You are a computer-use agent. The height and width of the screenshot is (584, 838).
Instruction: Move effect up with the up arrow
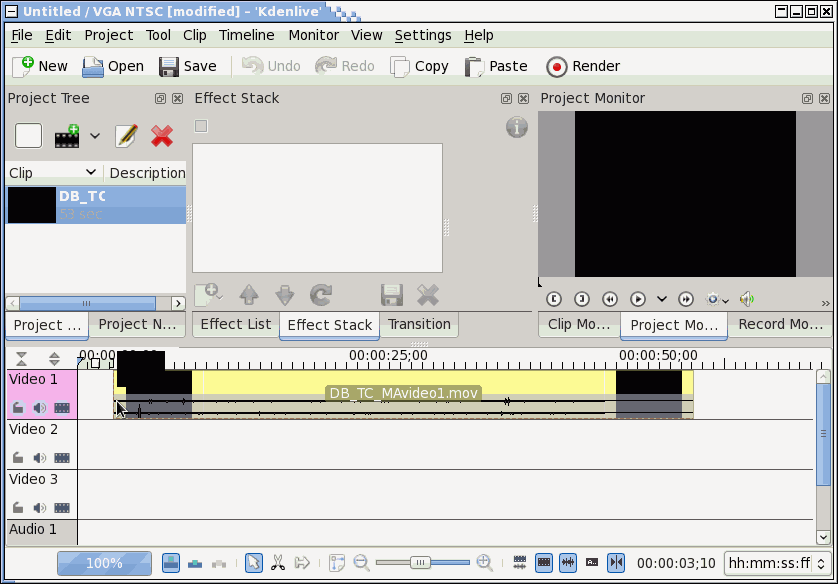tap(249, 295)
